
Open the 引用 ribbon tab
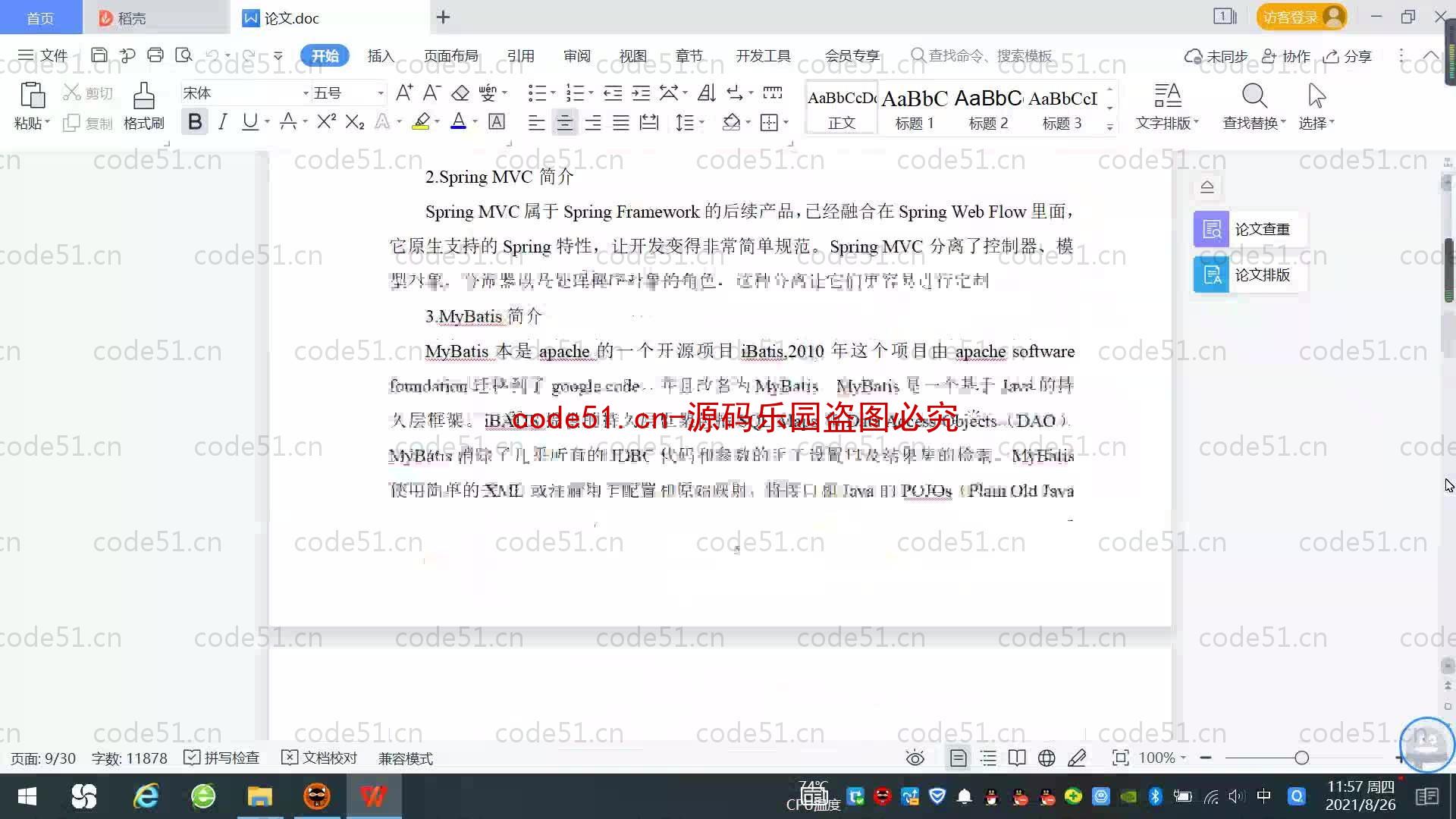click(520, 56)
